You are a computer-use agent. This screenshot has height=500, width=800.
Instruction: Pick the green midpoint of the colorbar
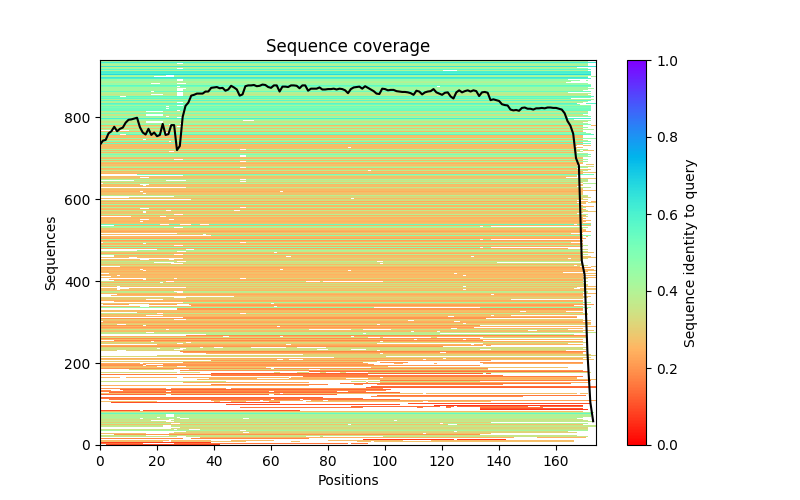(637, 253)
